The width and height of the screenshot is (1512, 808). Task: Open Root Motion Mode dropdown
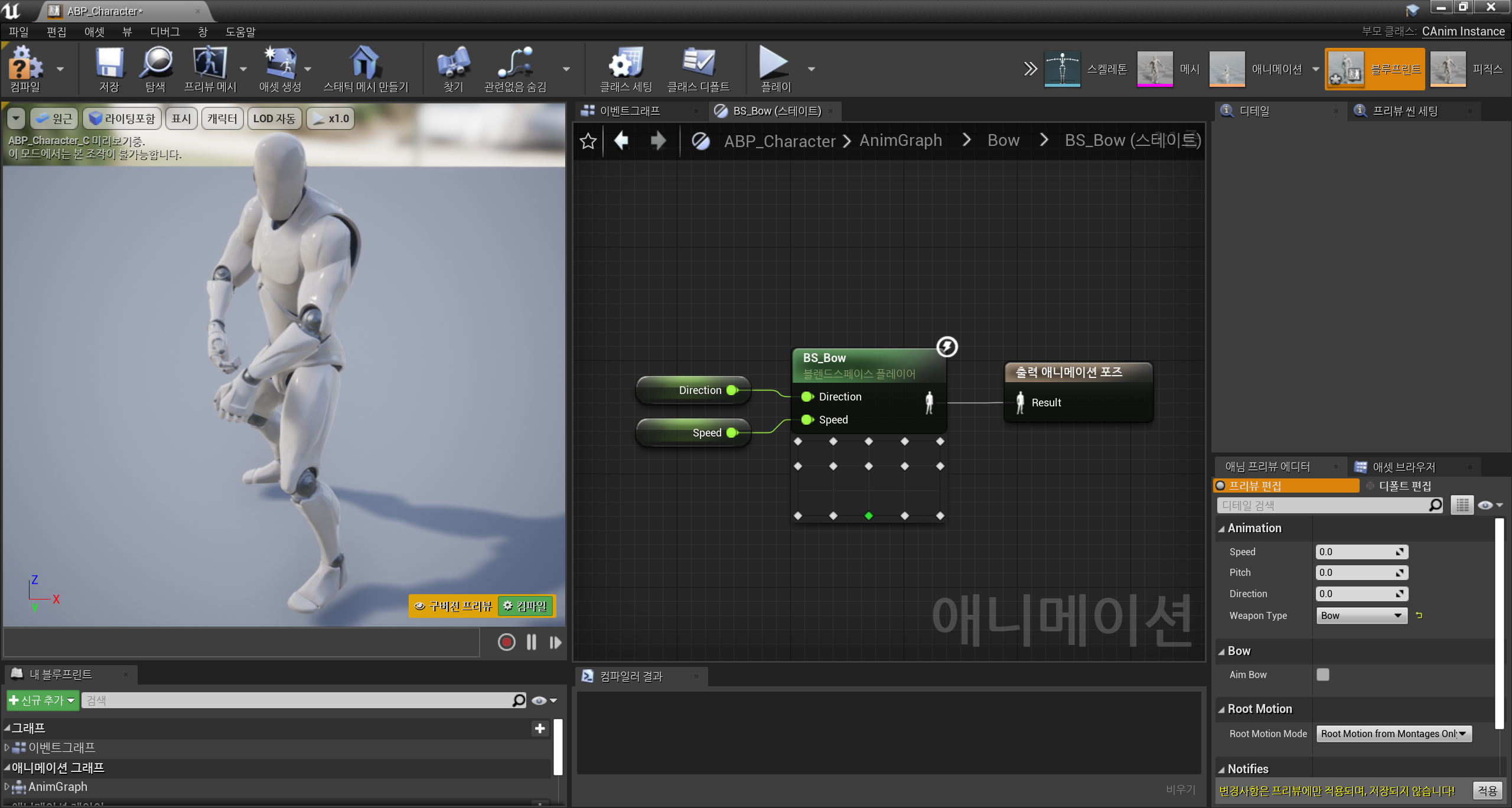coord(1393,734)
